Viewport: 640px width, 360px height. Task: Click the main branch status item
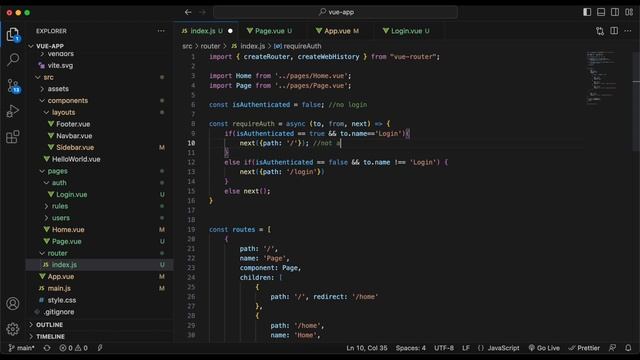point(21,348)
